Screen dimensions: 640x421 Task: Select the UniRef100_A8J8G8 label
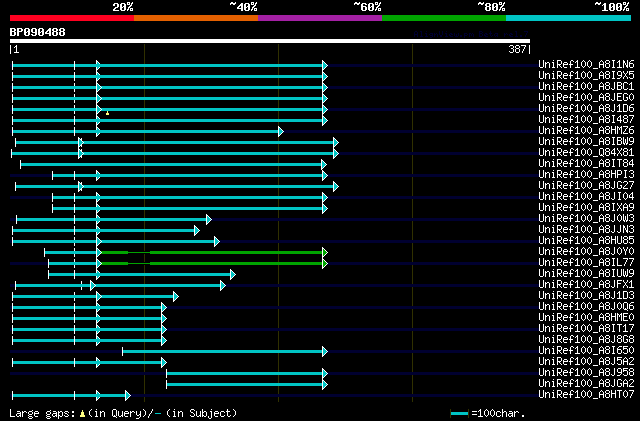tap(586, 340)
